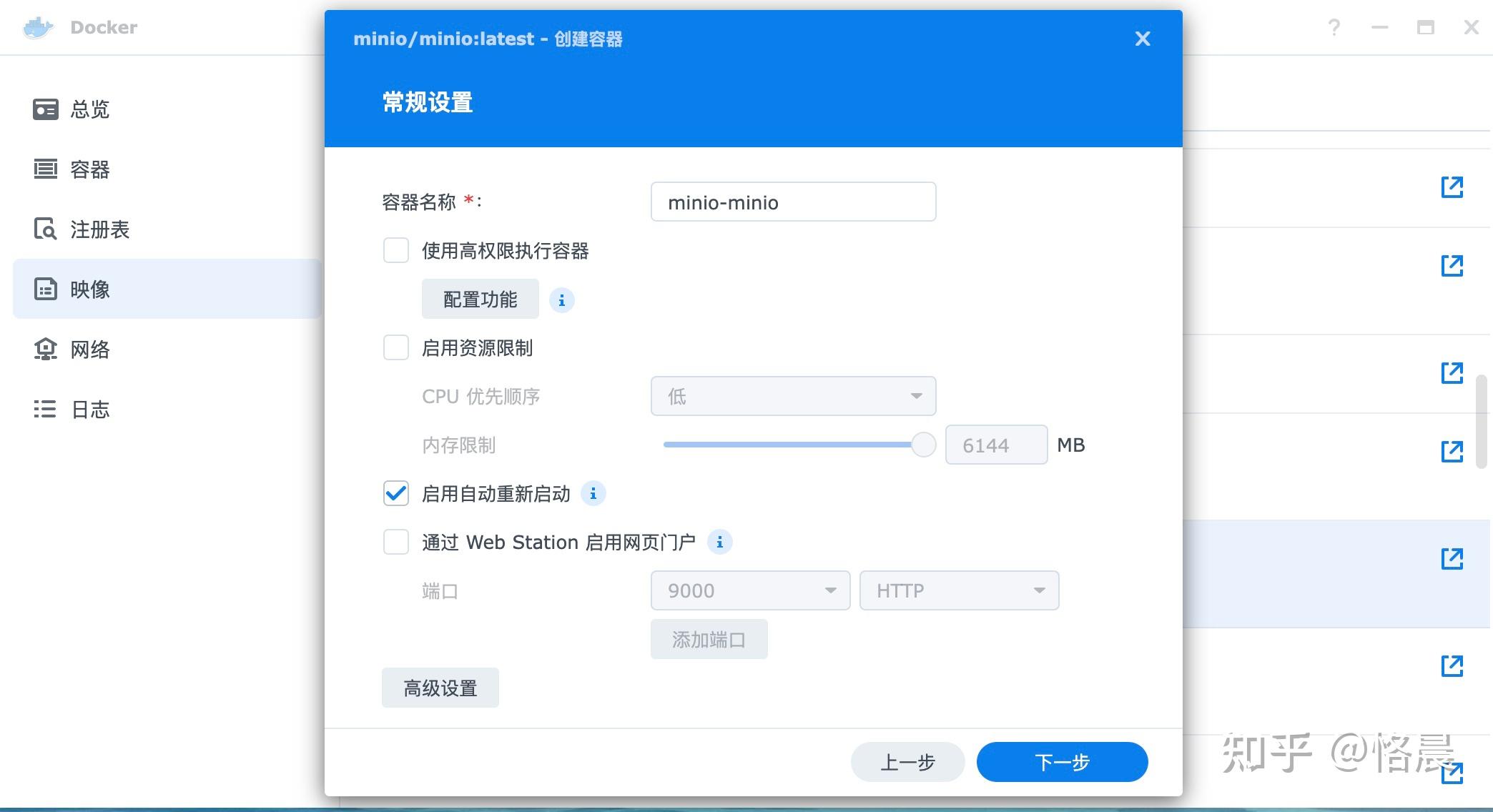Click the 总览 overview sidebar icon

click(46, 109)
